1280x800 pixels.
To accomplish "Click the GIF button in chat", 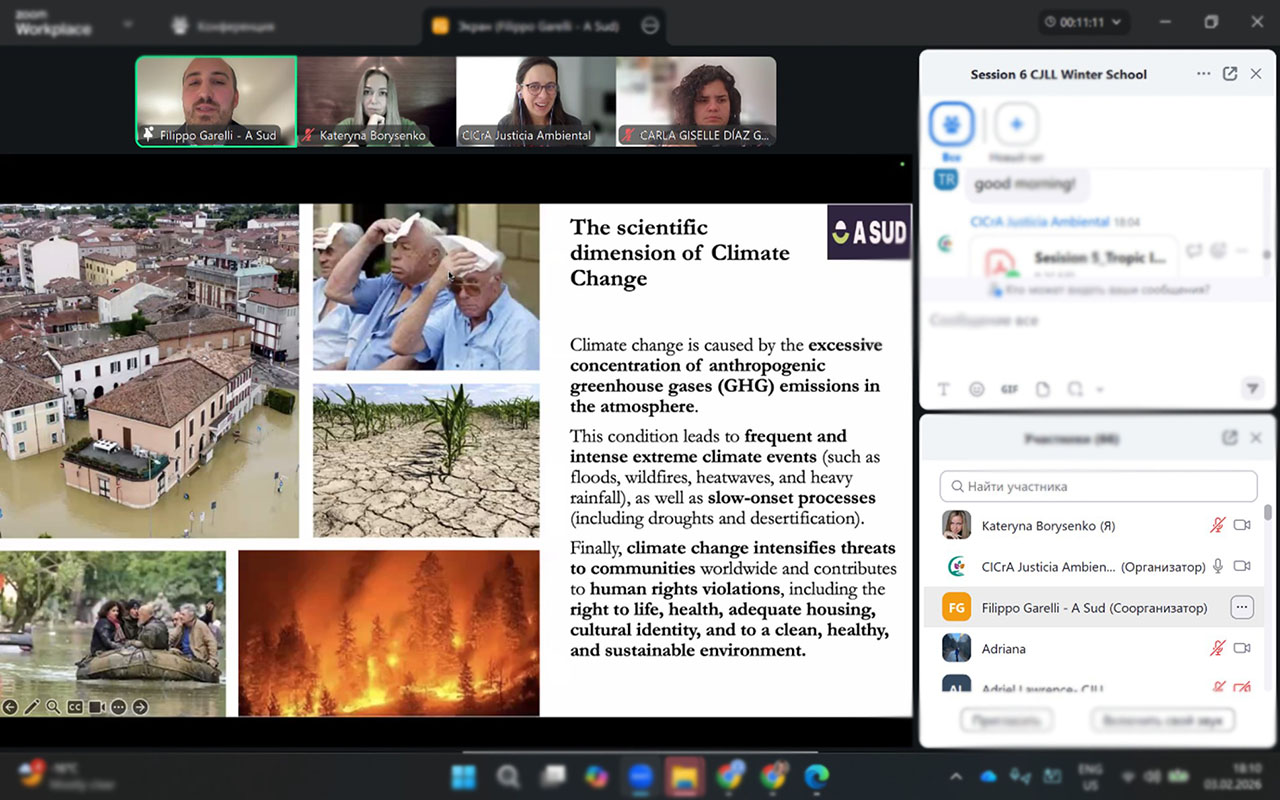I will pos(1009,389).
